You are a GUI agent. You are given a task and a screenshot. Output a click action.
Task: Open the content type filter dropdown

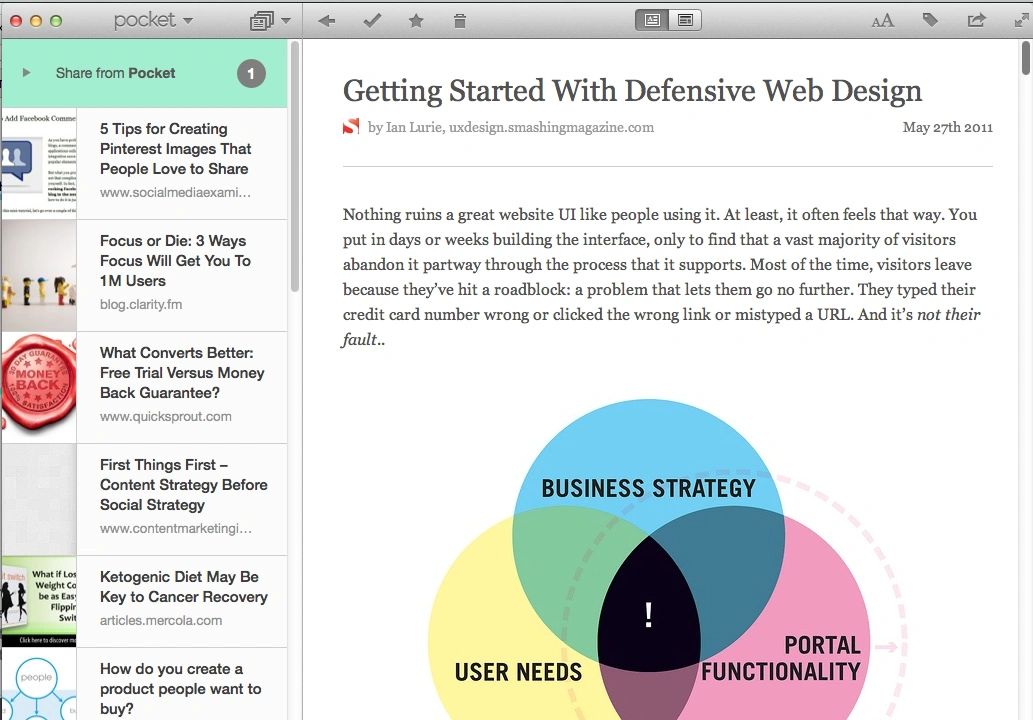tap(270, 20)
